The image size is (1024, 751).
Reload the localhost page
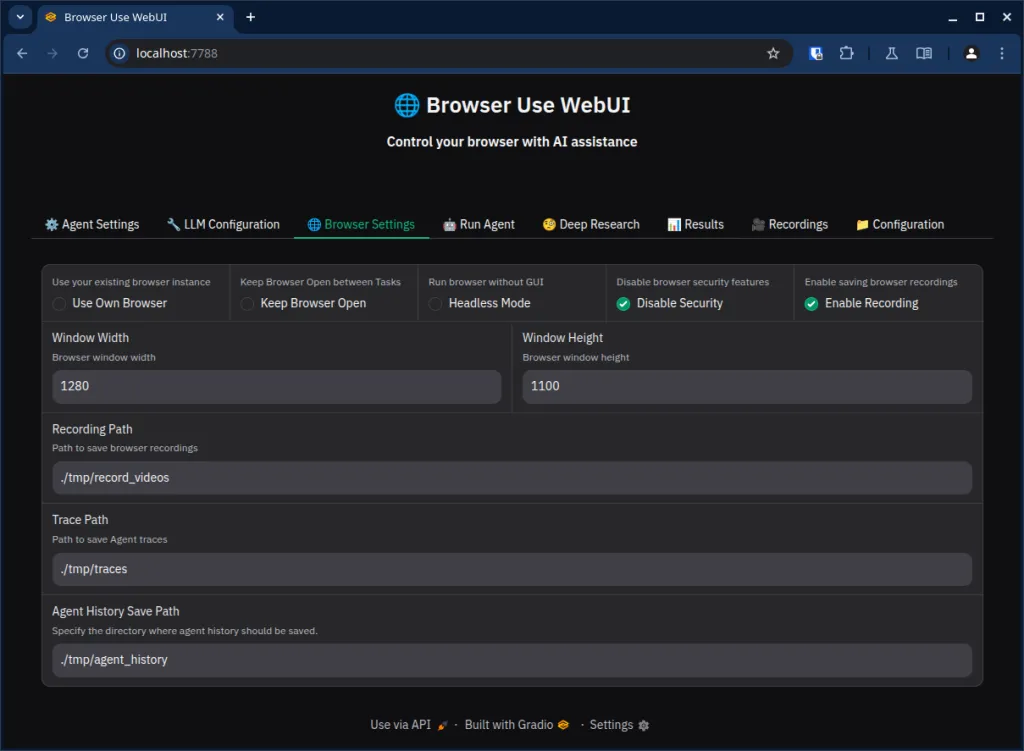click(x=83, y=54)
